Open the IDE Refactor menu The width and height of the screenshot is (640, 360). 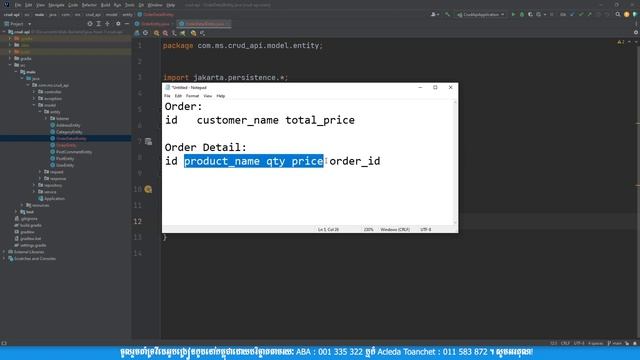(x=89, y=5)
